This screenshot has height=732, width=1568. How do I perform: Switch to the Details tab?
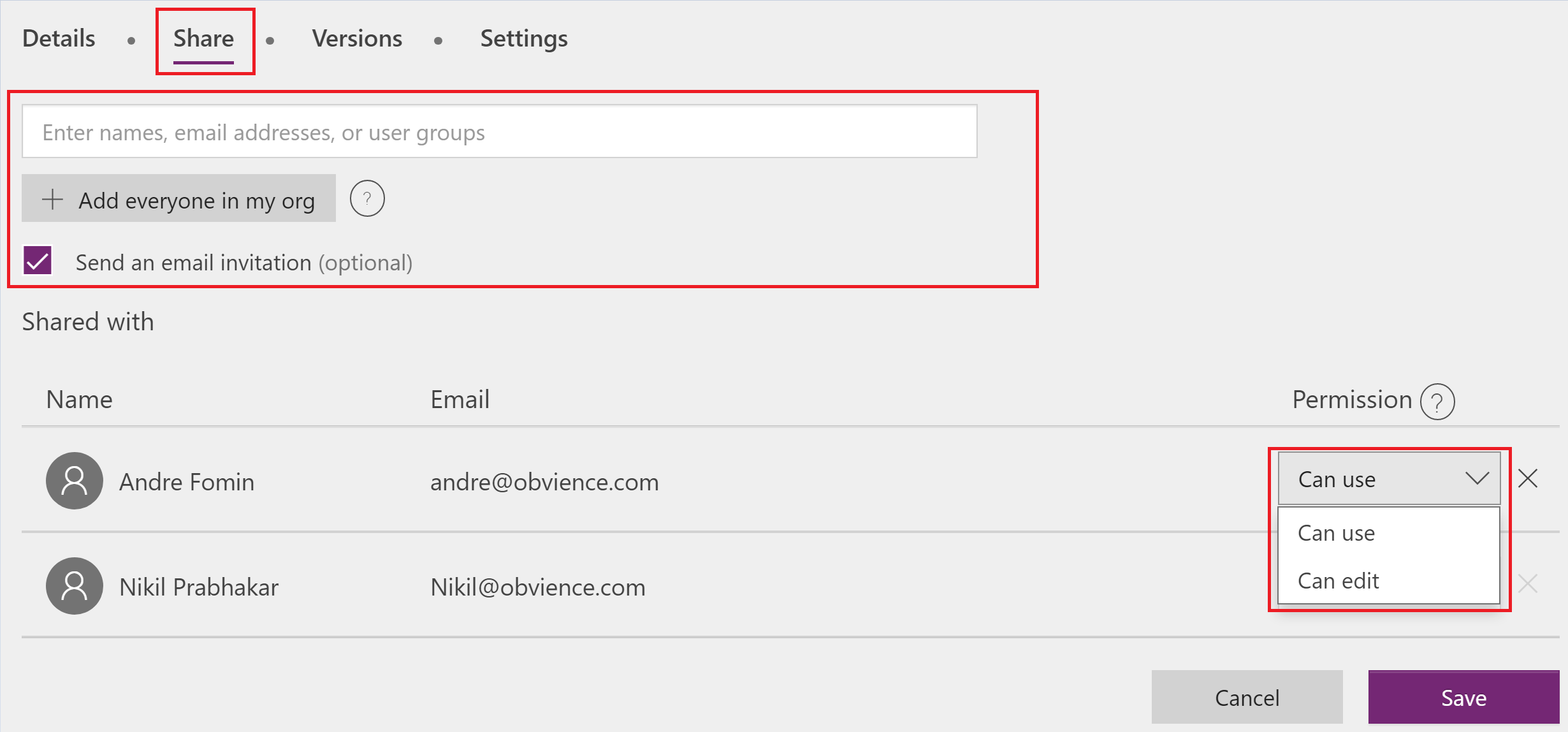point(59,39)
